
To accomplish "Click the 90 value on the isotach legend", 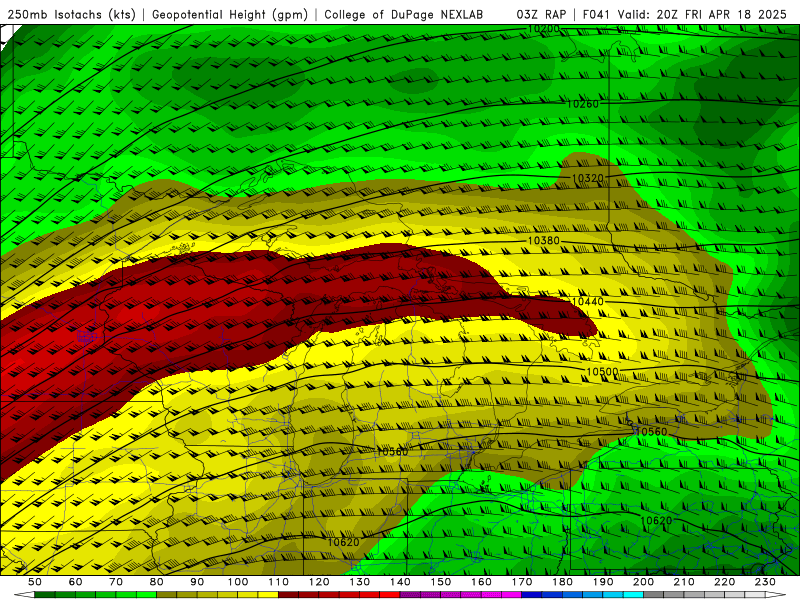I will coord(197,582).
